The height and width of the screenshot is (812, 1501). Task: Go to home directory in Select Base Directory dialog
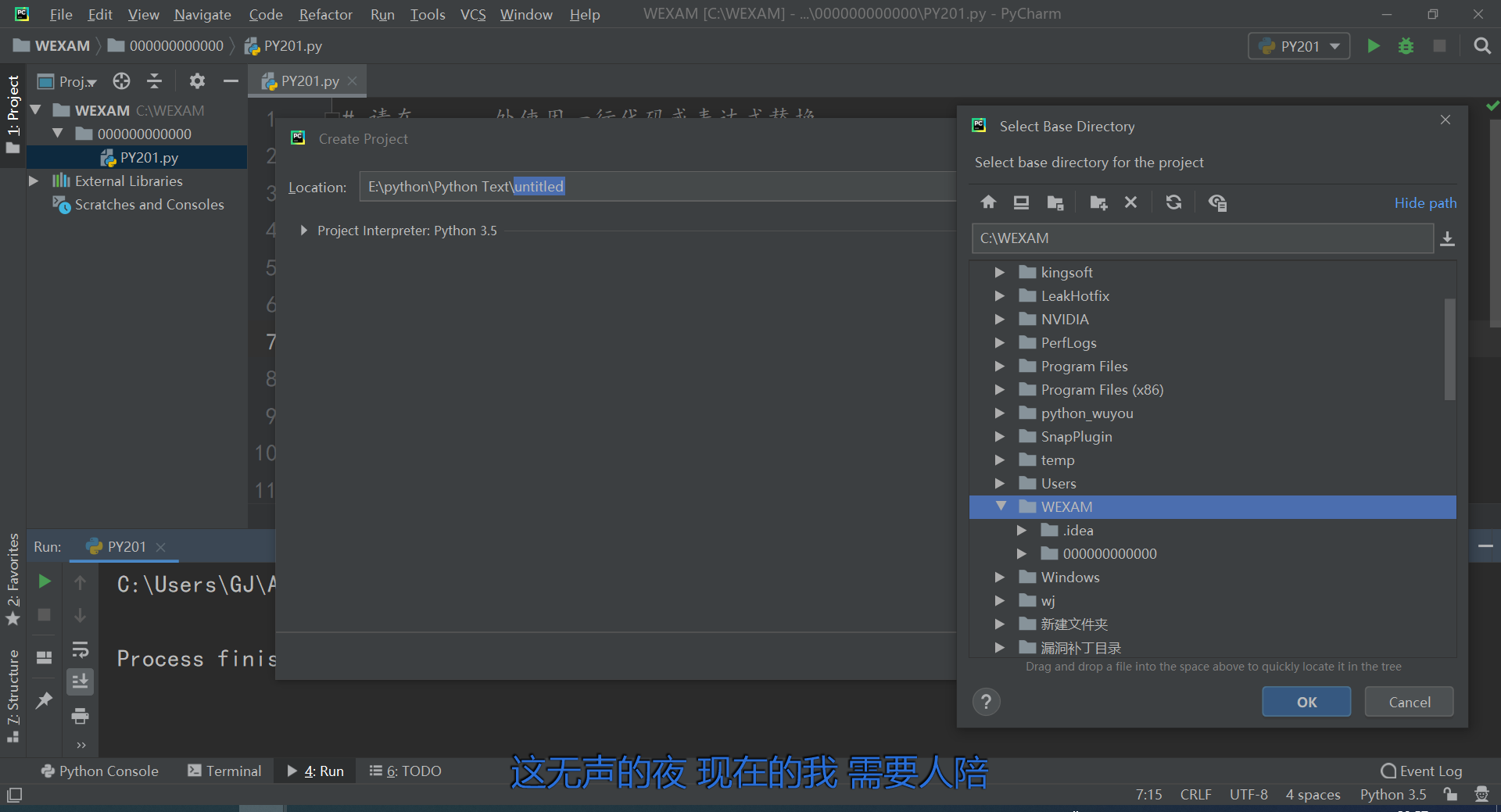[x=988, y=202]
